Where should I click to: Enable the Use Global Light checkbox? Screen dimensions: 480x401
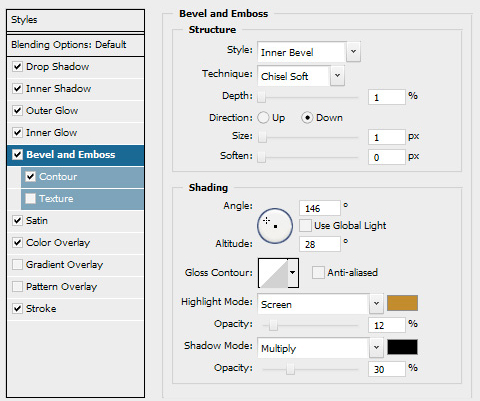(305, 226)
